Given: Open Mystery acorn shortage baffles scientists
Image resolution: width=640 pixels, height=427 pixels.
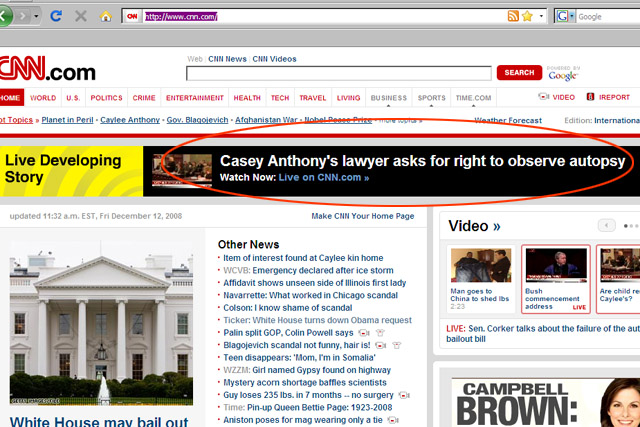Looking at the screenshot, I should tap(304, 383).
